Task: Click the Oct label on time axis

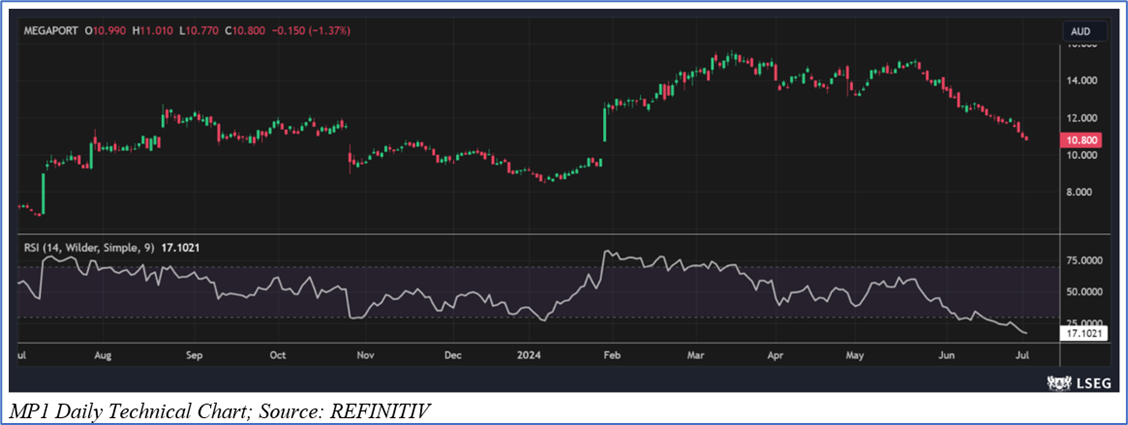Action: point(278,355)
